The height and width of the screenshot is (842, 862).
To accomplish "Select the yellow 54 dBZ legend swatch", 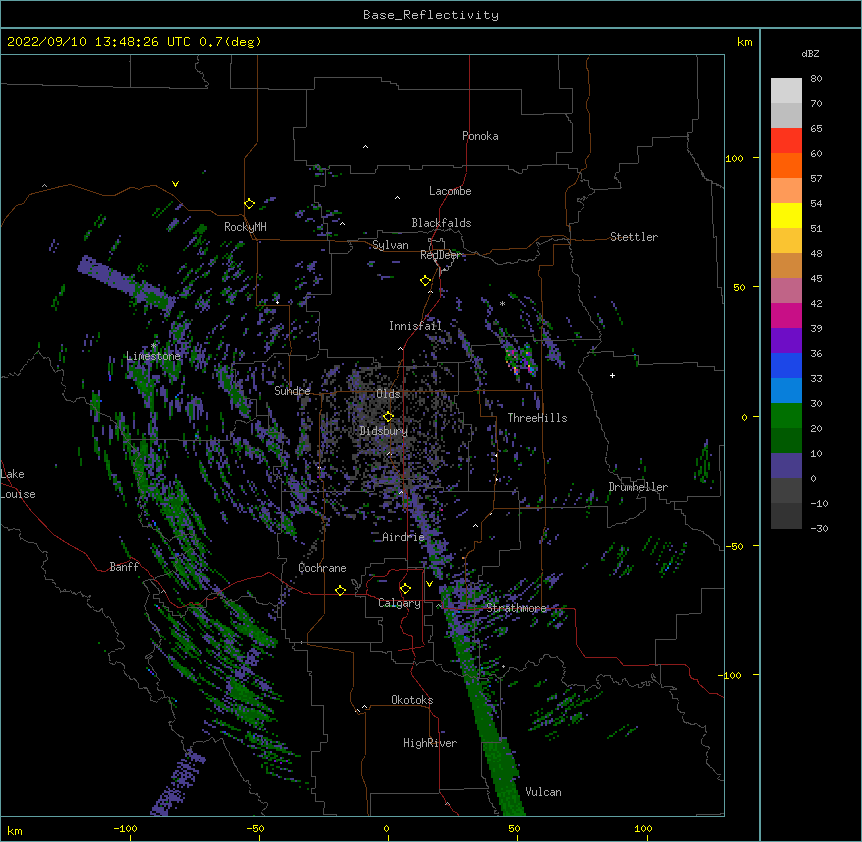I will [x=786, y=215].
